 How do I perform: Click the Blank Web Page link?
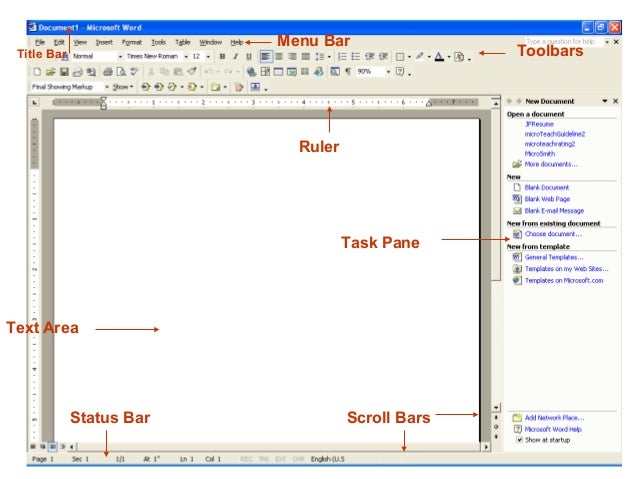click(x=547, y=199)
